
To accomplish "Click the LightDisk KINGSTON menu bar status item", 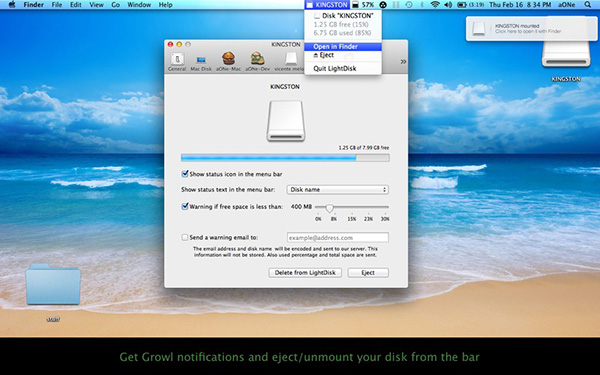I will click(x=327, y=5).
